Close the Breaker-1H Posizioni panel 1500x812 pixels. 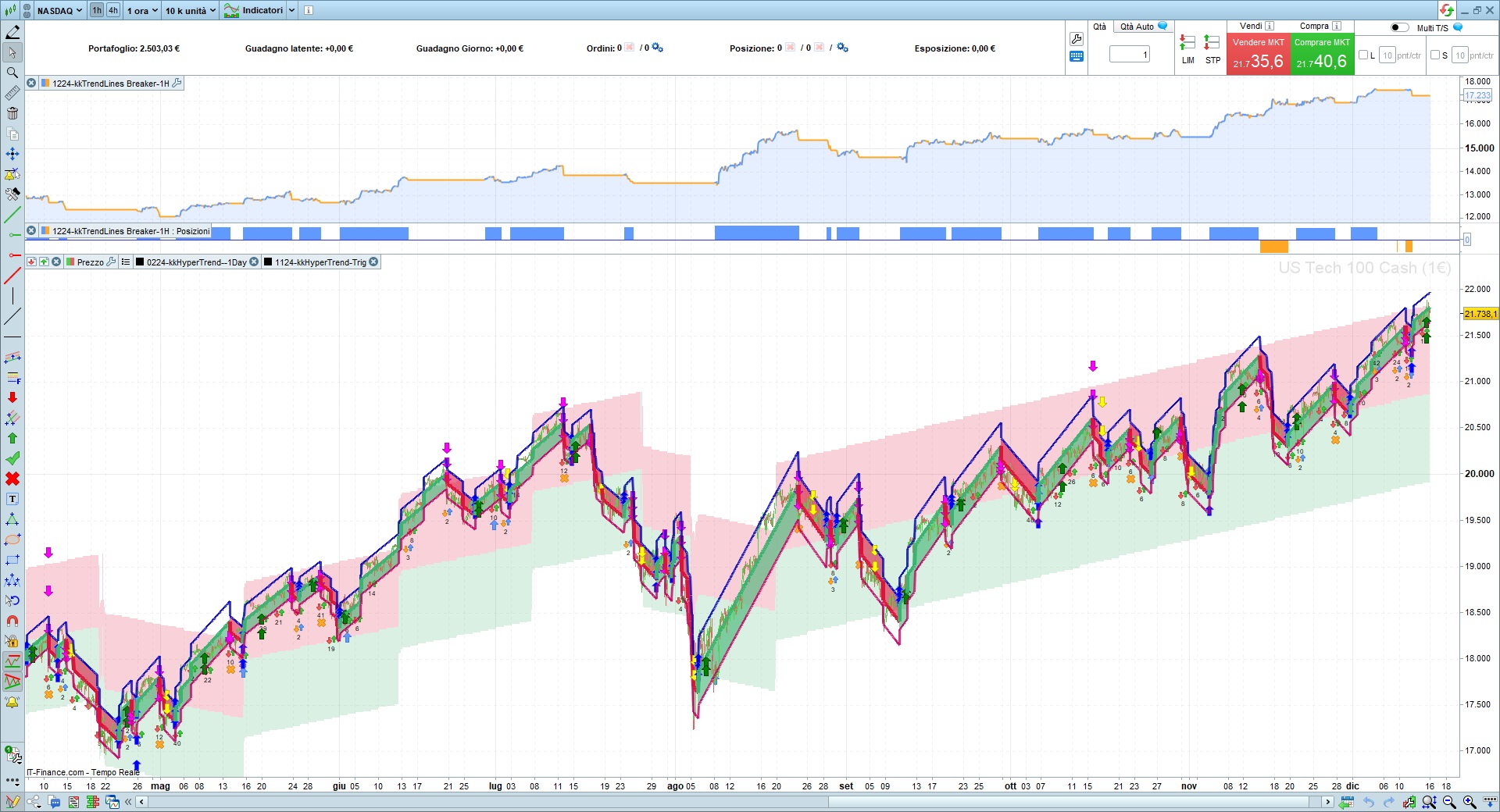(31, 230)
